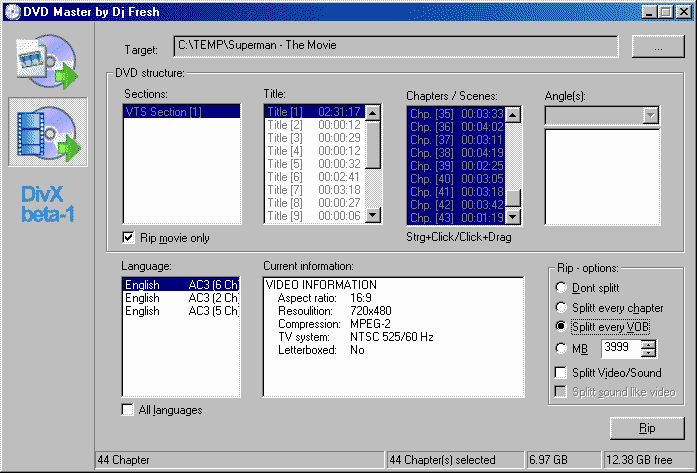697x473 pixels.
Task: Click Title list scrollbar thumb
Action: (373, 144)
